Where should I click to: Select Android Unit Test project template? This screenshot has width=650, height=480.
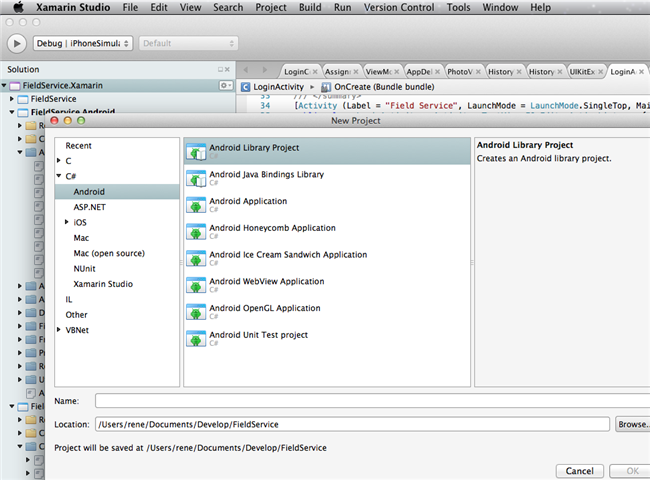point(327,339)
